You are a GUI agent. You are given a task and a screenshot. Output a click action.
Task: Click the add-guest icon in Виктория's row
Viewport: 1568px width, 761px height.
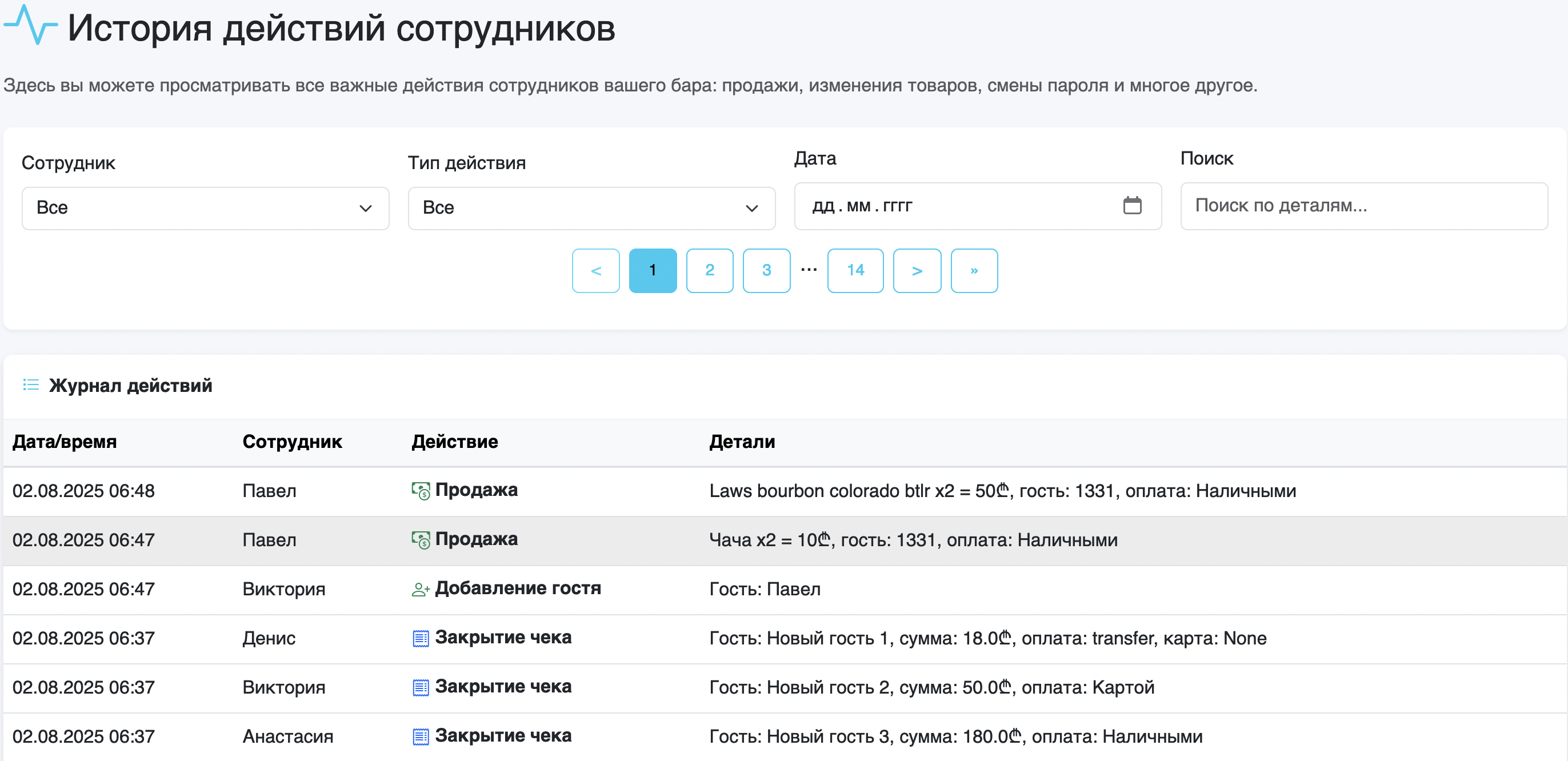pyautogui.click(x=420, y=588)
